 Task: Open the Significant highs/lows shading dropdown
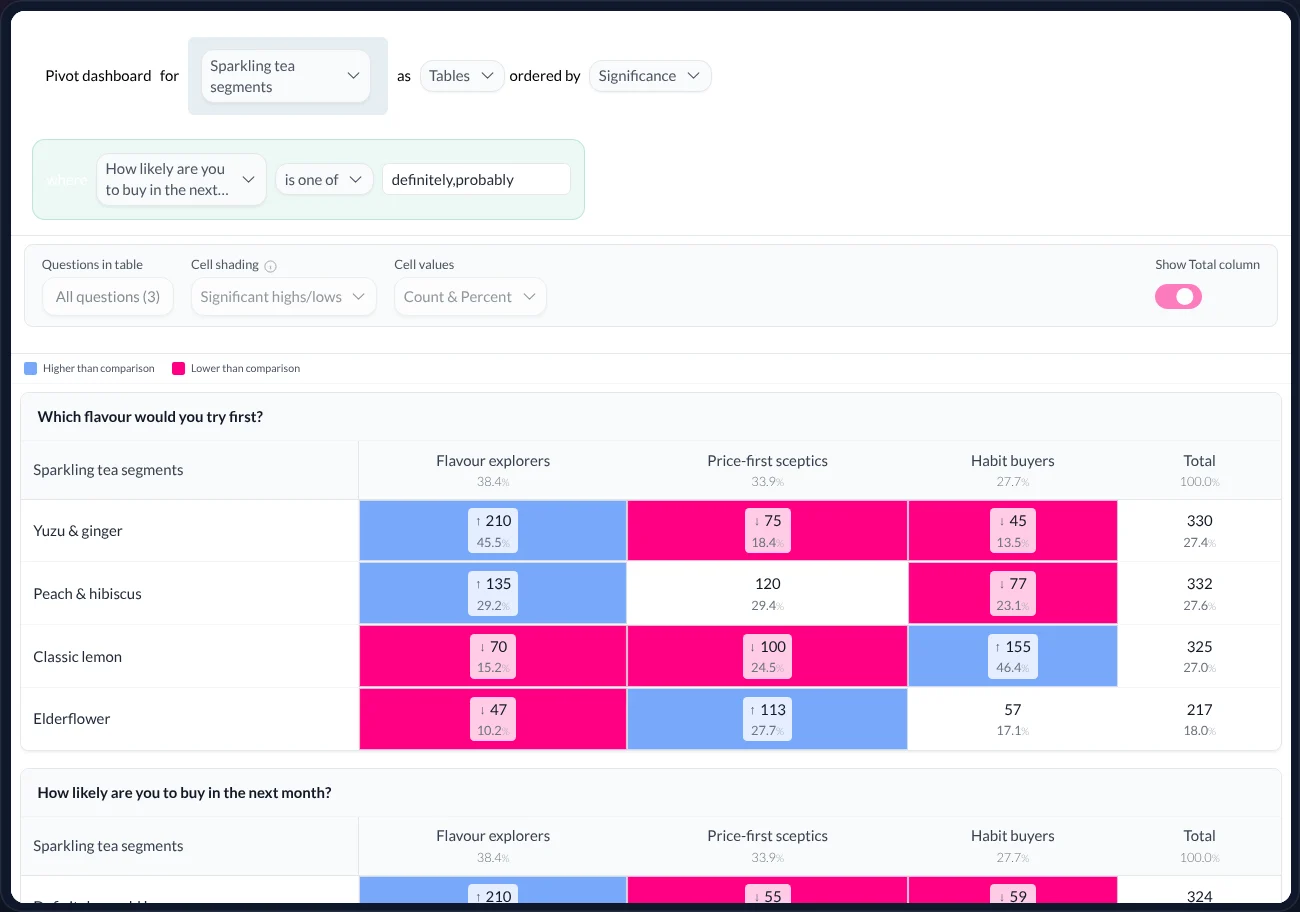click(x=284, y=297)
